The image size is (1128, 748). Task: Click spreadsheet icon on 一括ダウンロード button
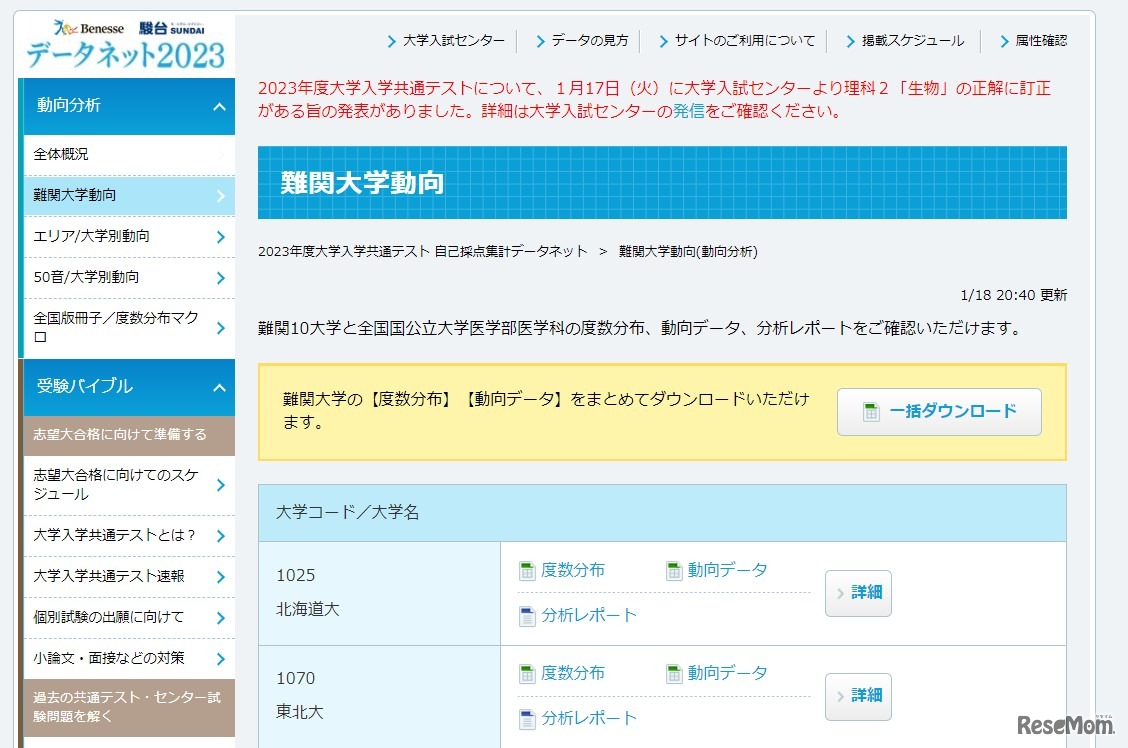(x=871, y=412)
